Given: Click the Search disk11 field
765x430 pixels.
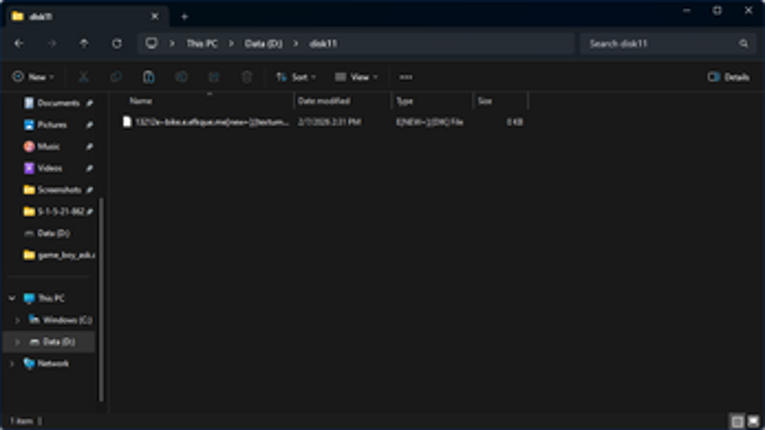Looking at the screenshot, I should tap(660, 44).
